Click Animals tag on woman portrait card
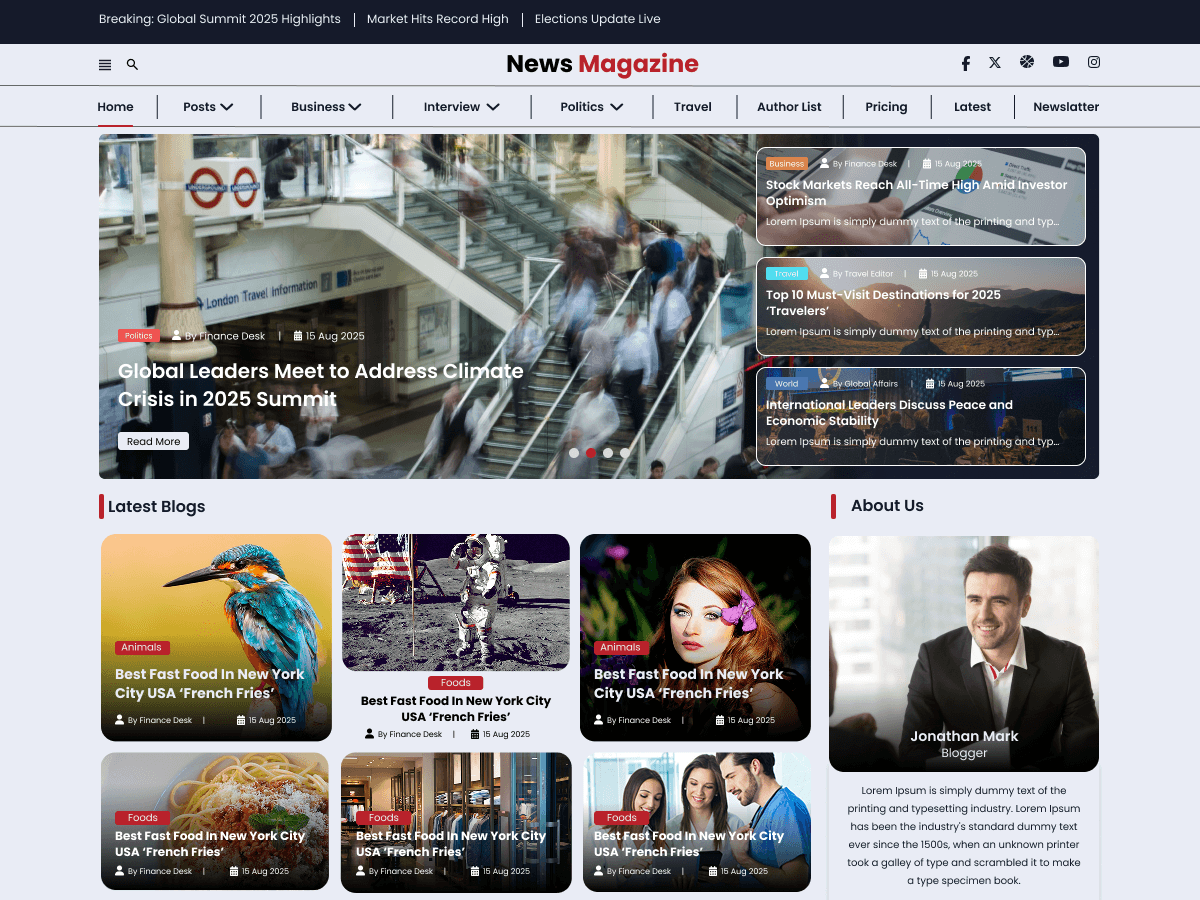Screen dimensions: 1200x900 click(x=621, y=647)
